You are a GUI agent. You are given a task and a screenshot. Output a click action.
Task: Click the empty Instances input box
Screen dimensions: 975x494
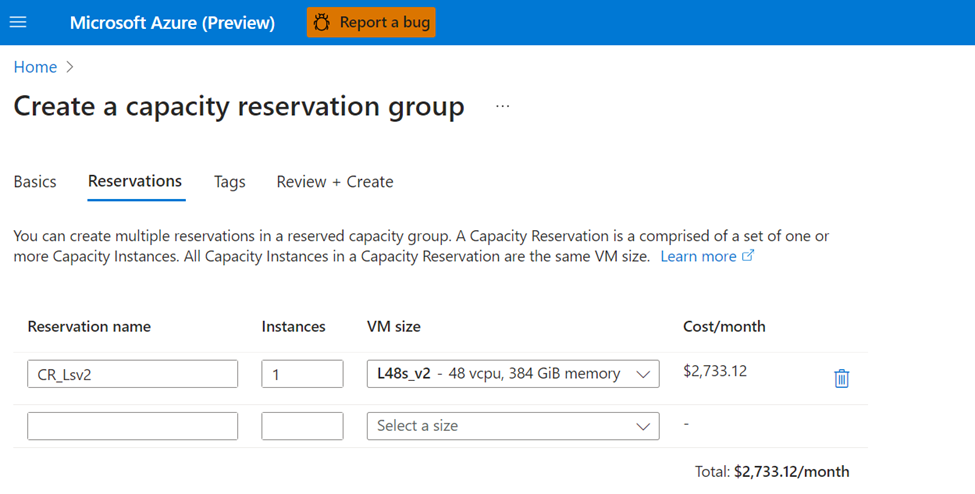pyautogui.click(x=302, y=426)
